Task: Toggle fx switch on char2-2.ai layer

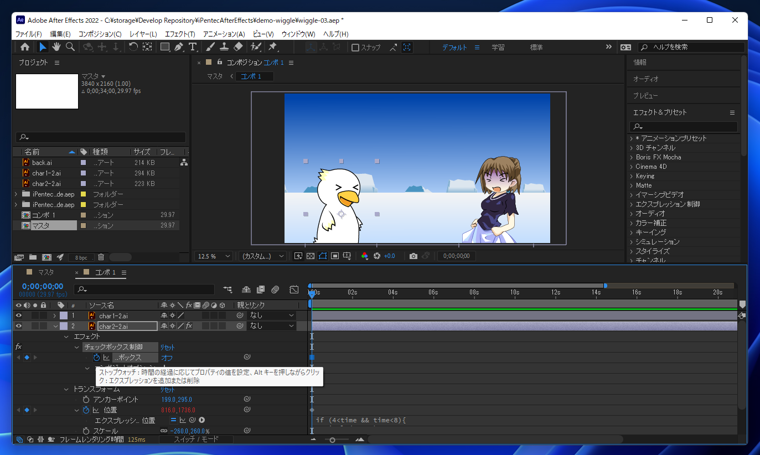Action: pos(189,326)
